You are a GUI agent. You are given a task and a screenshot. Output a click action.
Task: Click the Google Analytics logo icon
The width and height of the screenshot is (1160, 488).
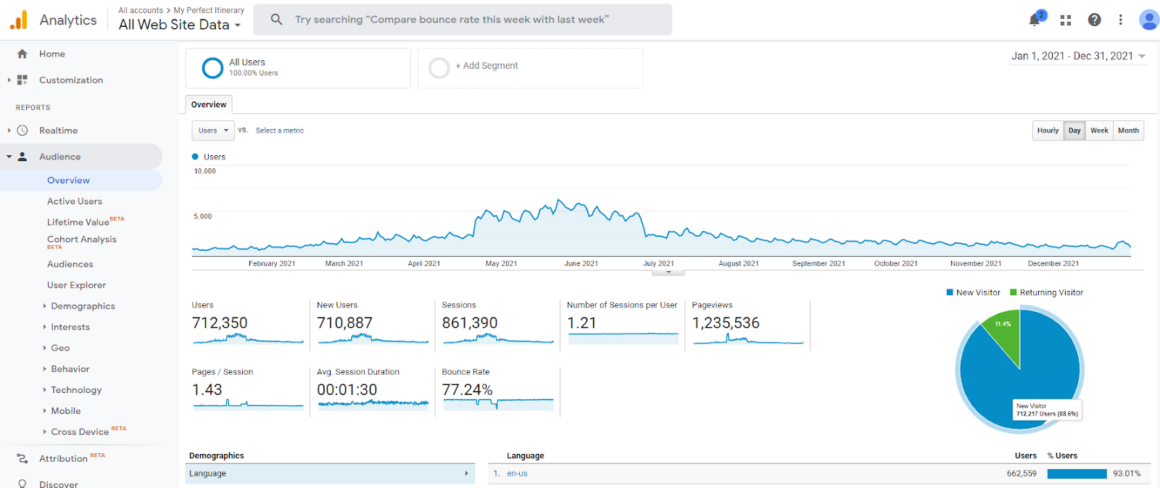coord(19,20)
